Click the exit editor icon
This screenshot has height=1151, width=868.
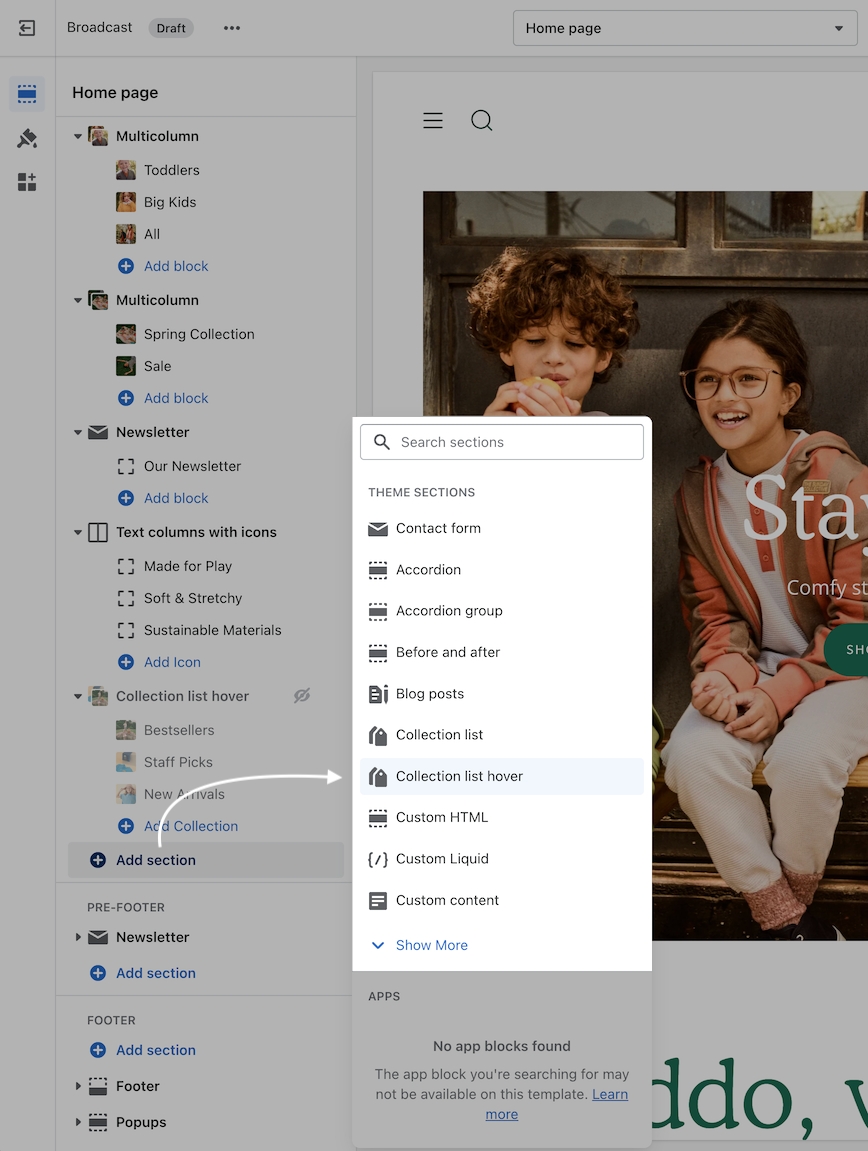[x=27, y=28]
